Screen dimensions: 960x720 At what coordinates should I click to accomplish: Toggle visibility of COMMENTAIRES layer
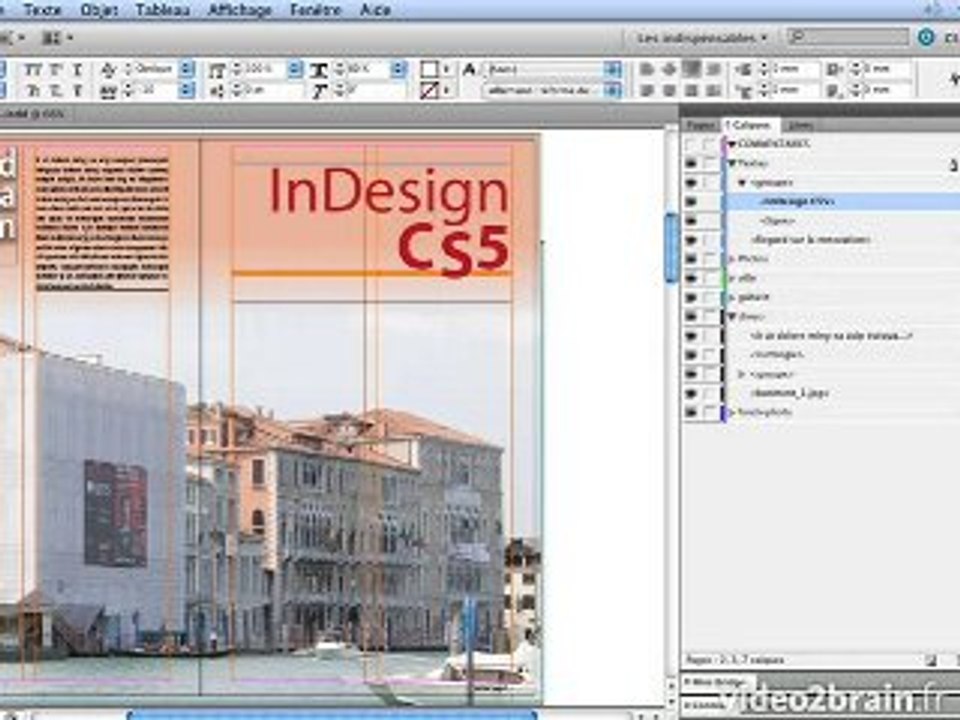point(691,144)
